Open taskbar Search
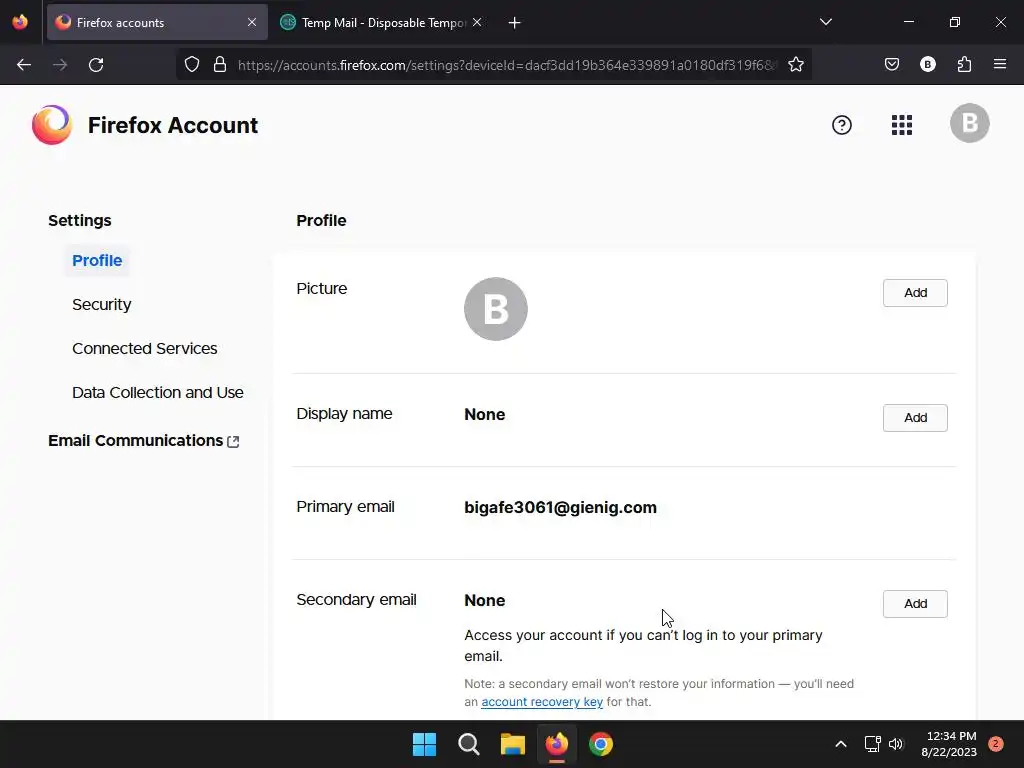This screenshot has height=768, width=1024. click(468, 744)
